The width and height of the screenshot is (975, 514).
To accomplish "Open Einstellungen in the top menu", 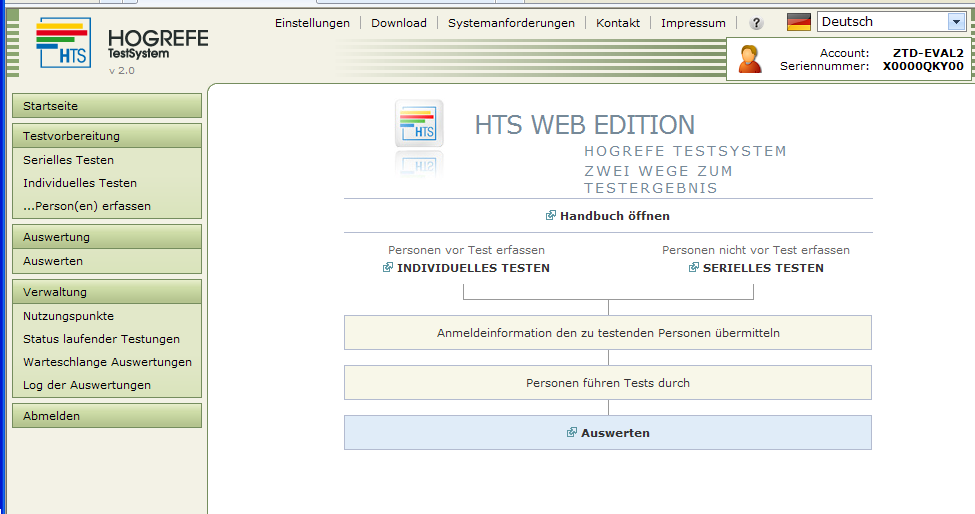I will [x=312, y=23].
